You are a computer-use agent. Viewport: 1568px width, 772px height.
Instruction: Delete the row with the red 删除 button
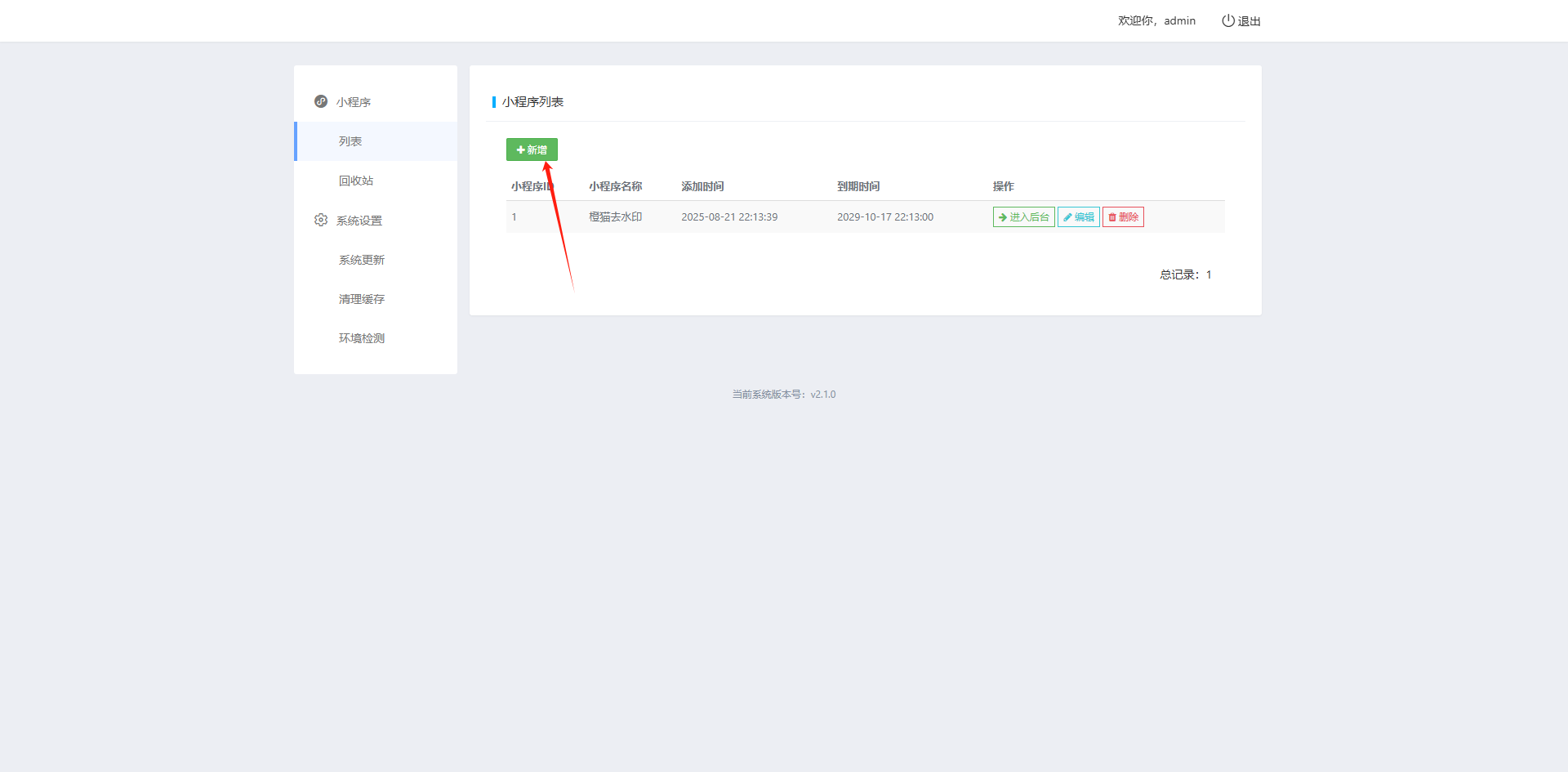(1123, 216)
